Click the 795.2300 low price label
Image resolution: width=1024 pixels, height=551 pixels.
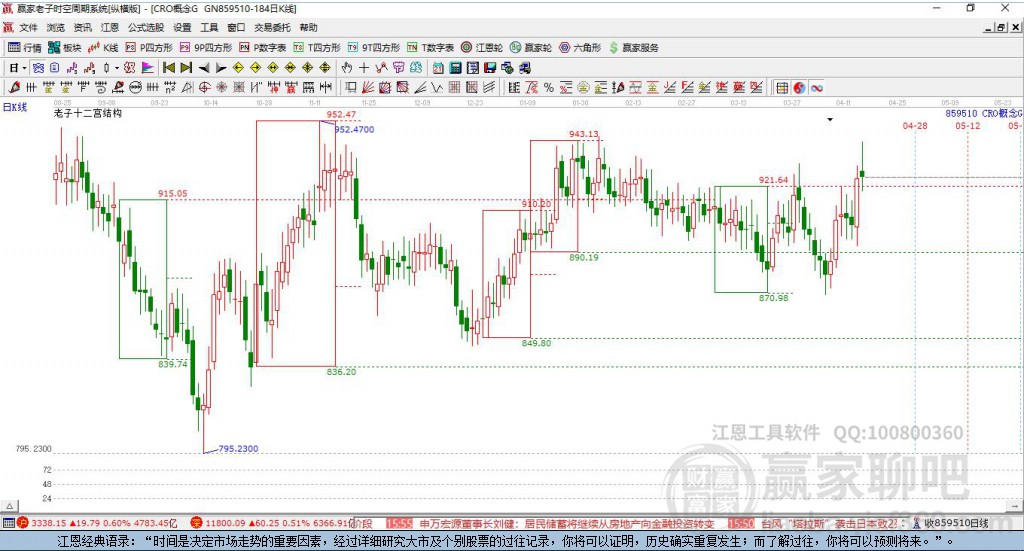[238, 449]
